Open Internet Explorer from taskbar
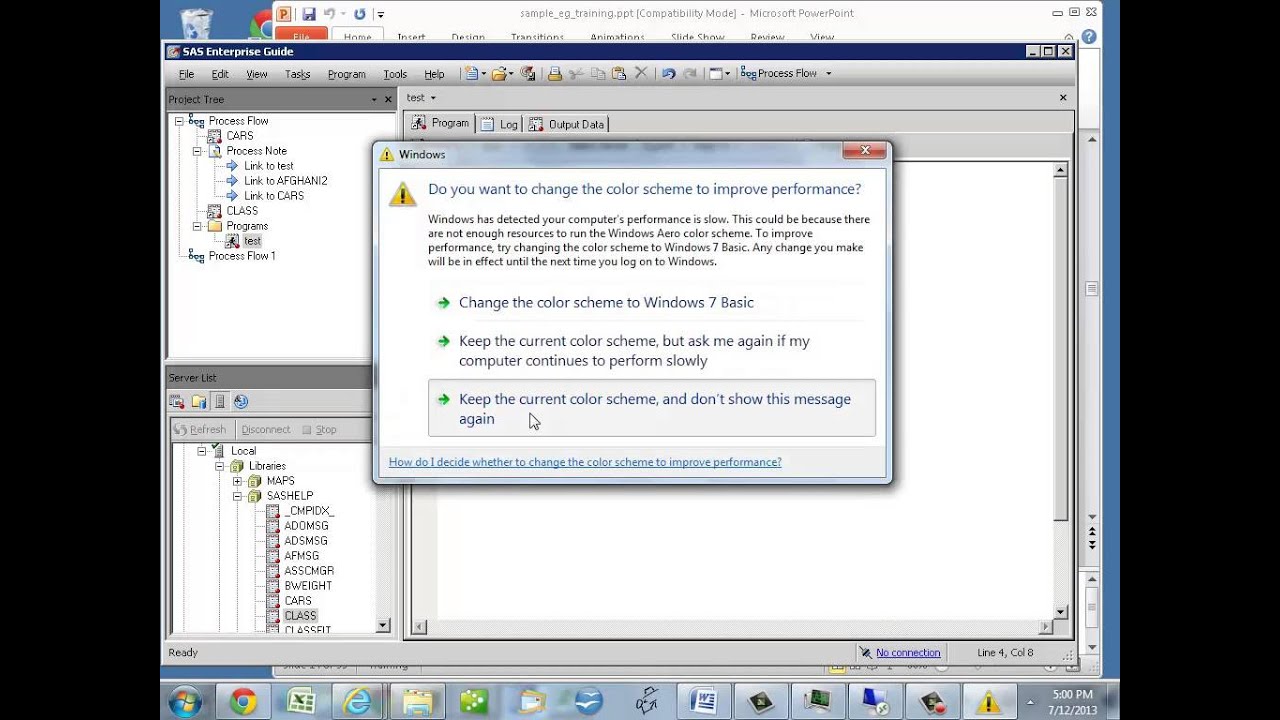 click(x=358, y=702)
